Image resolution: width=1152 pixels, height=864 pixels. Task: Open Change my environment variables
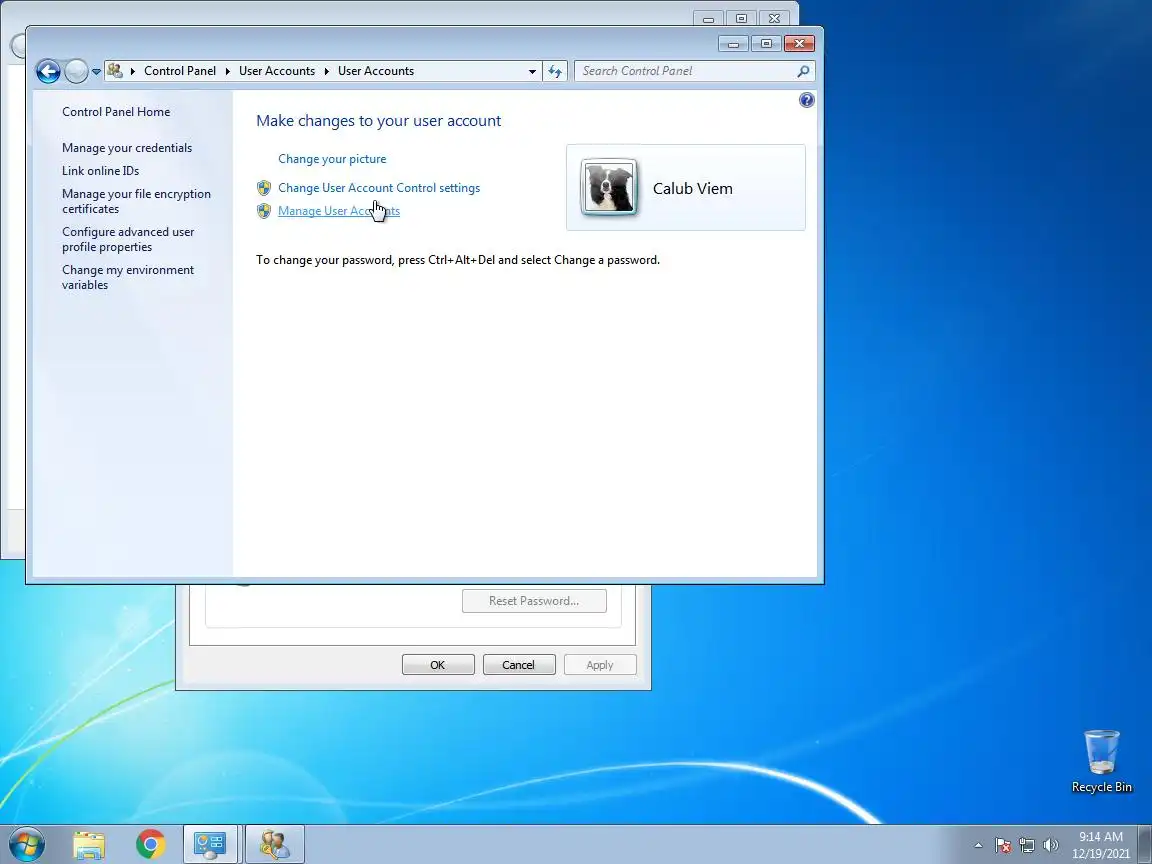(129, 277)
